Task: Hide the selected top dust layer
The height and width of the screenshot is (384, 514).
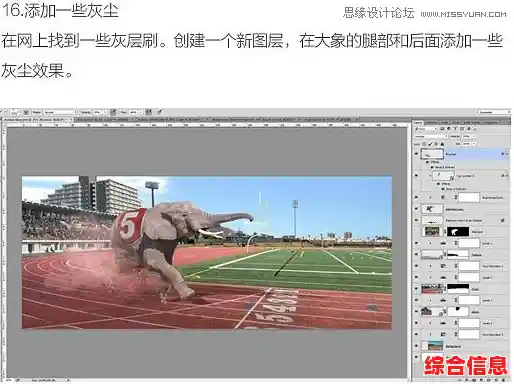Action: pos(416,154)
